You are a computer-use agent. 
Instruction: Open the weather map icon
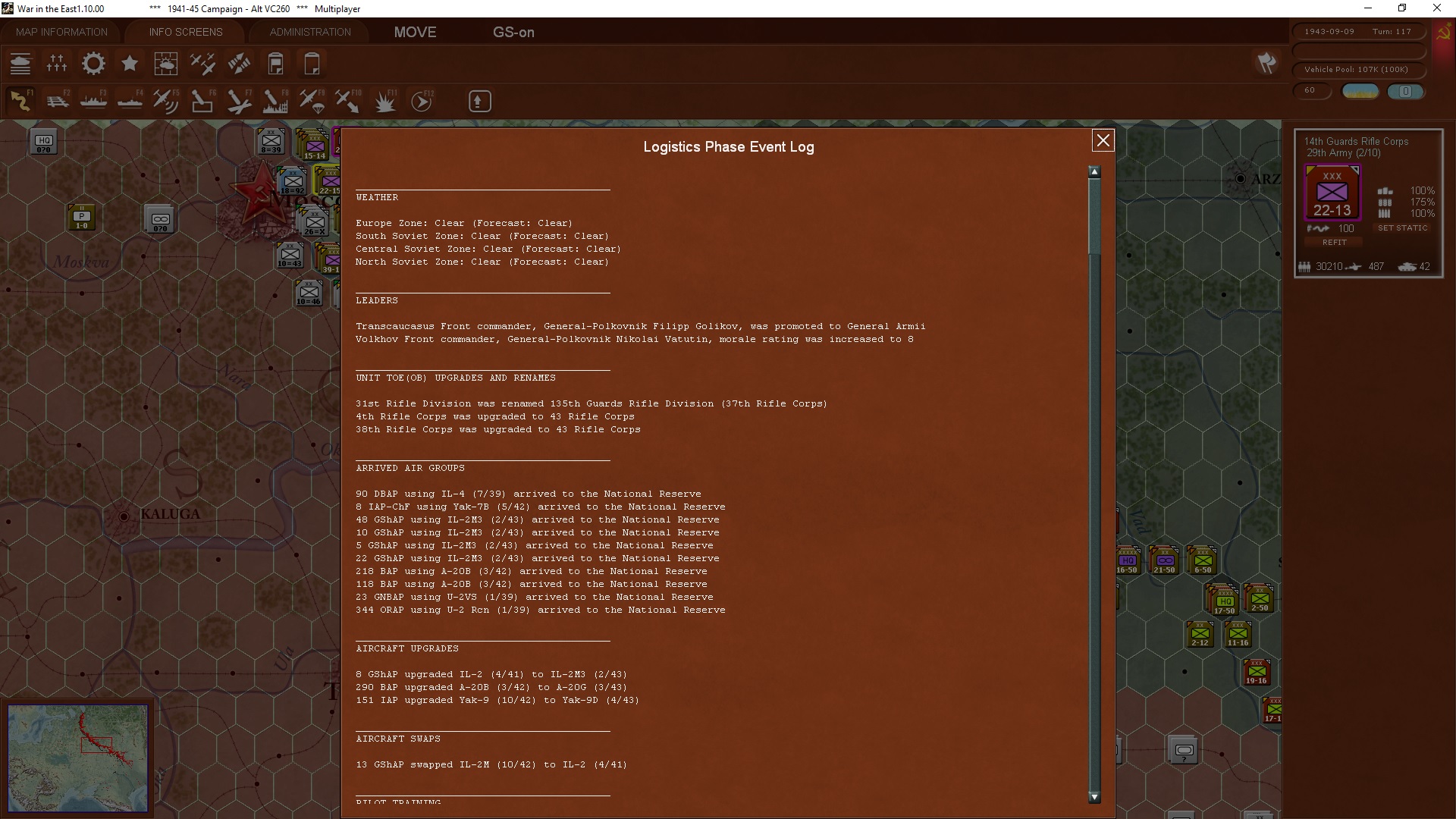coord(166,64)
